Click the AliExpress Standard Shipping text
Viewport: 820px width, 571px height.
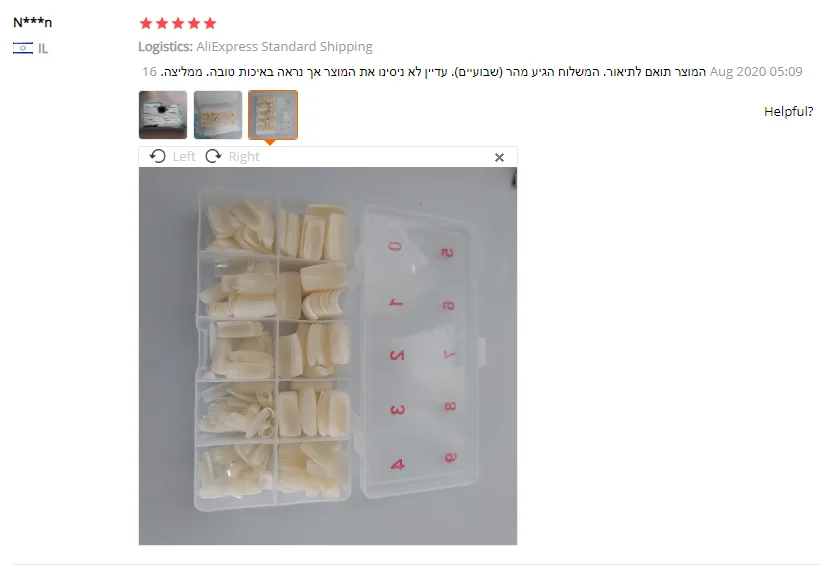(284, 47)
